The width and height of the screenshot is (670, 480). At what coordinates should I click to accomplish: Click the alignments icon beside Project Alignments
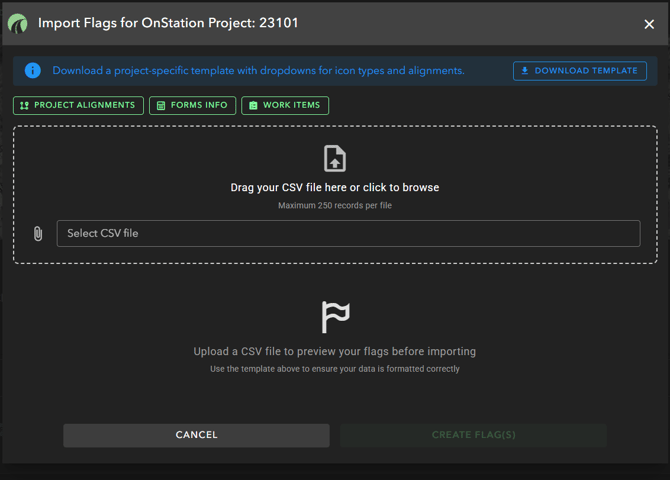(x=25, y=105)
